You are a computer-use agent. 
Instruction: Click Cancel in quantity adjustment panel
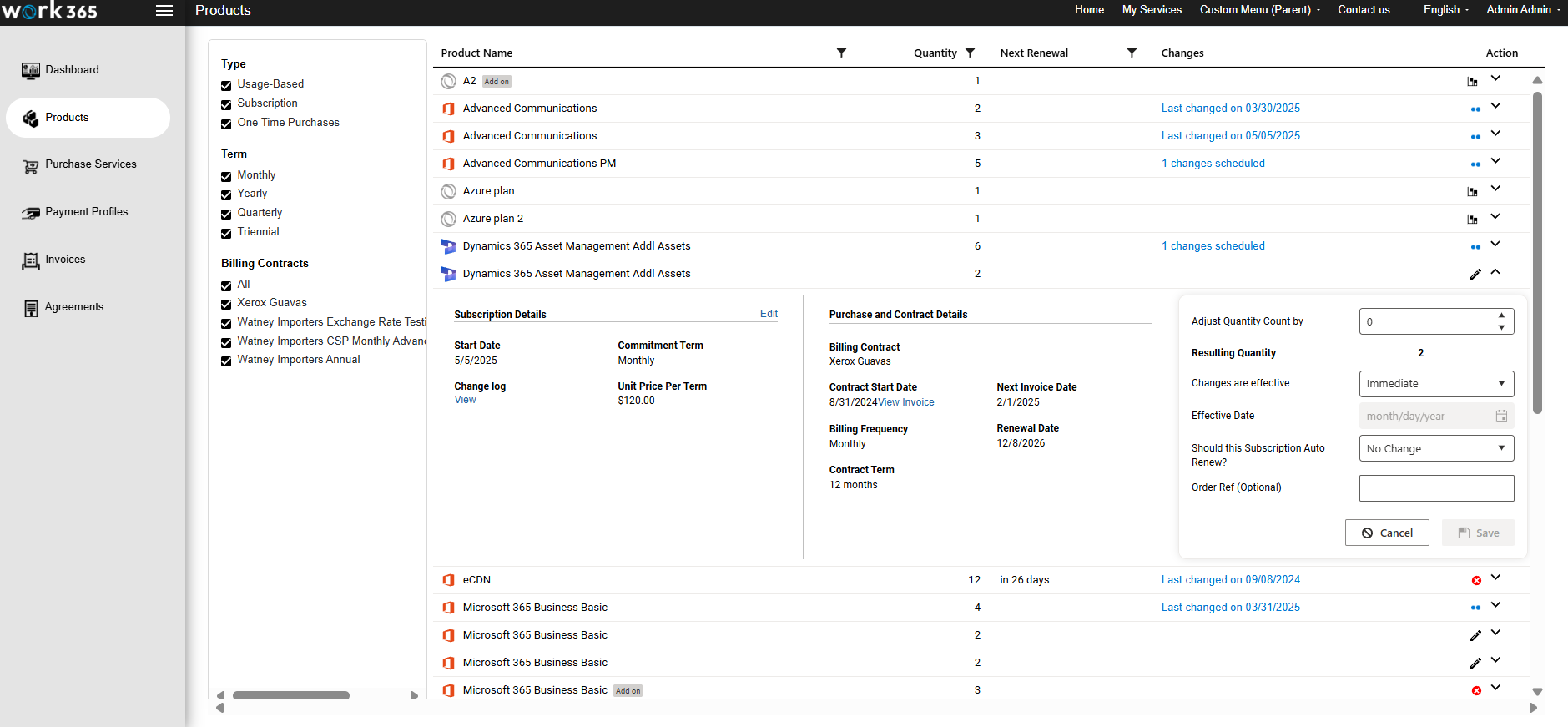(1387, 533)
